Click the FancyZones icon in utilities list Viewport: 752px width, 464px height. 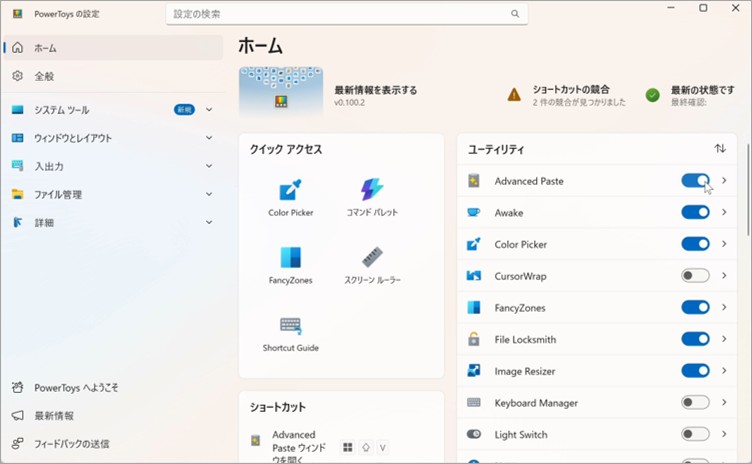[473, 307]
